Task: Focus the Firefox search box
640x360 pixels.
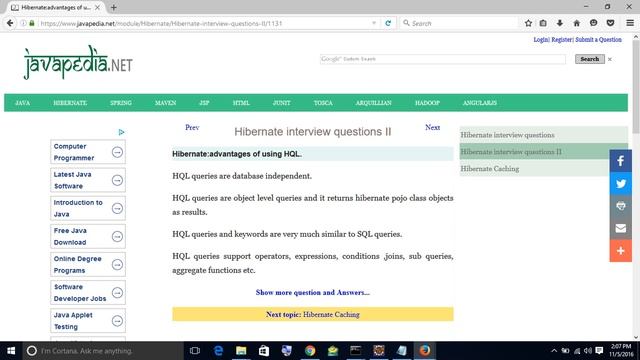Action: click(x=459, y=23)
